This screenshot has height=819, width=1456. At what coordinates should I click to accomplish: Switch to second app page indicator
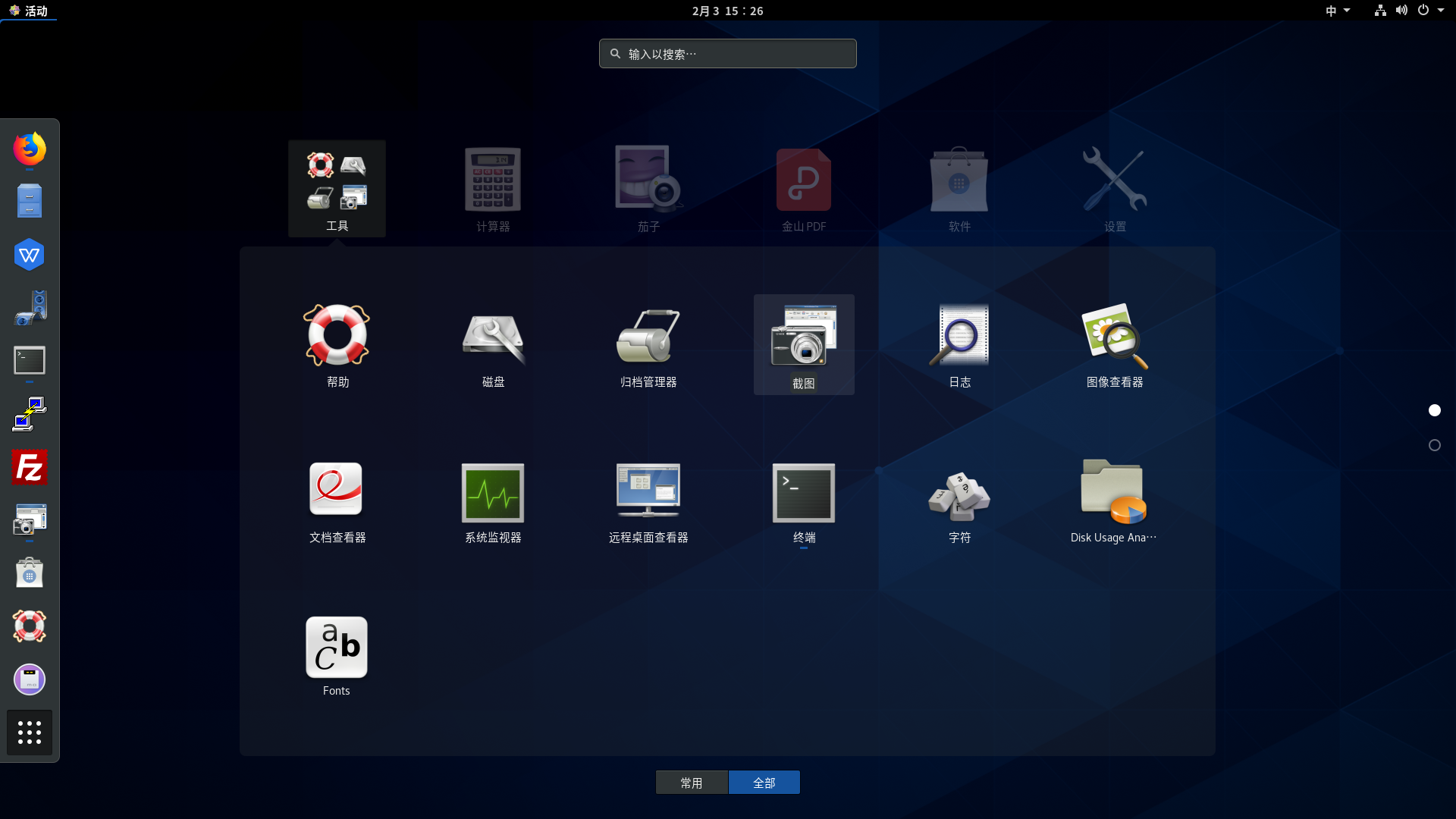point(1434,445)
